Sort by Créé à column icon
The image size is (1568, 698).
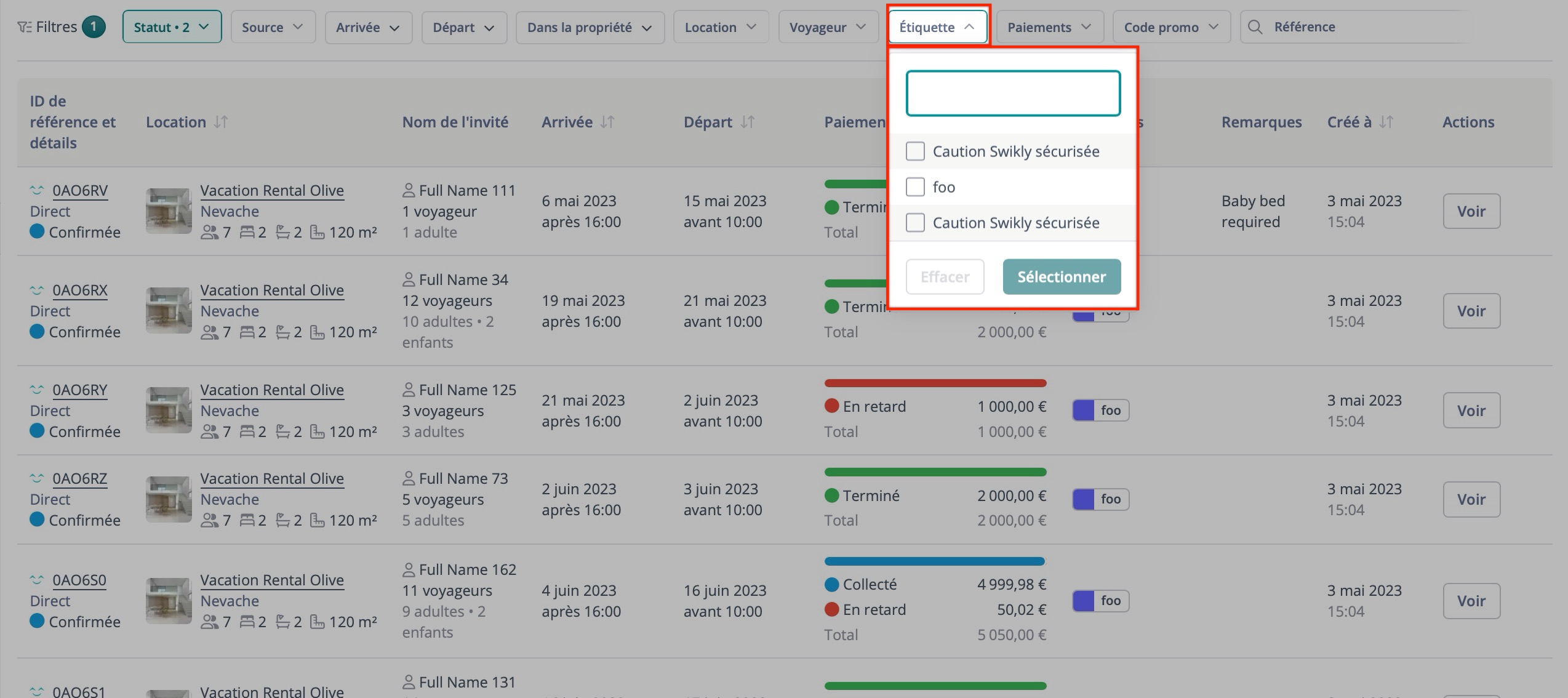click(1386, 122)
